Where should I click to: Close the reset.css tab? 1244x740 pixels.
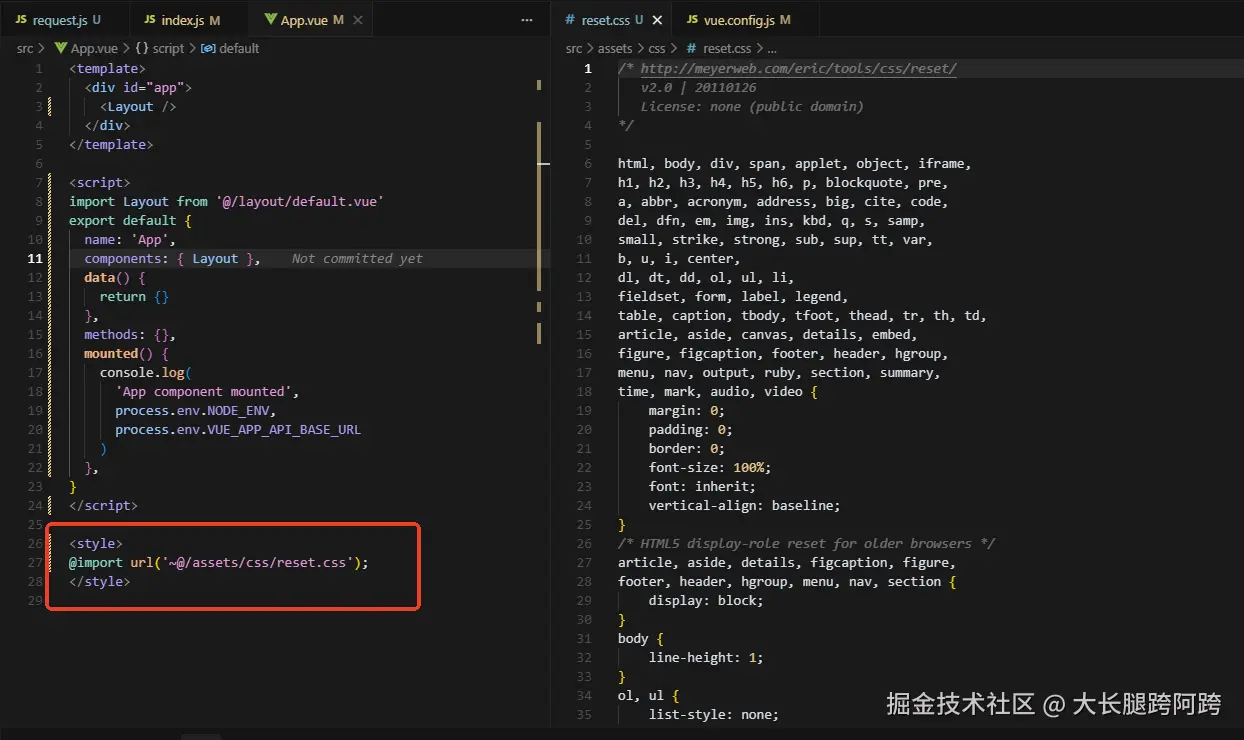point(657,20)
